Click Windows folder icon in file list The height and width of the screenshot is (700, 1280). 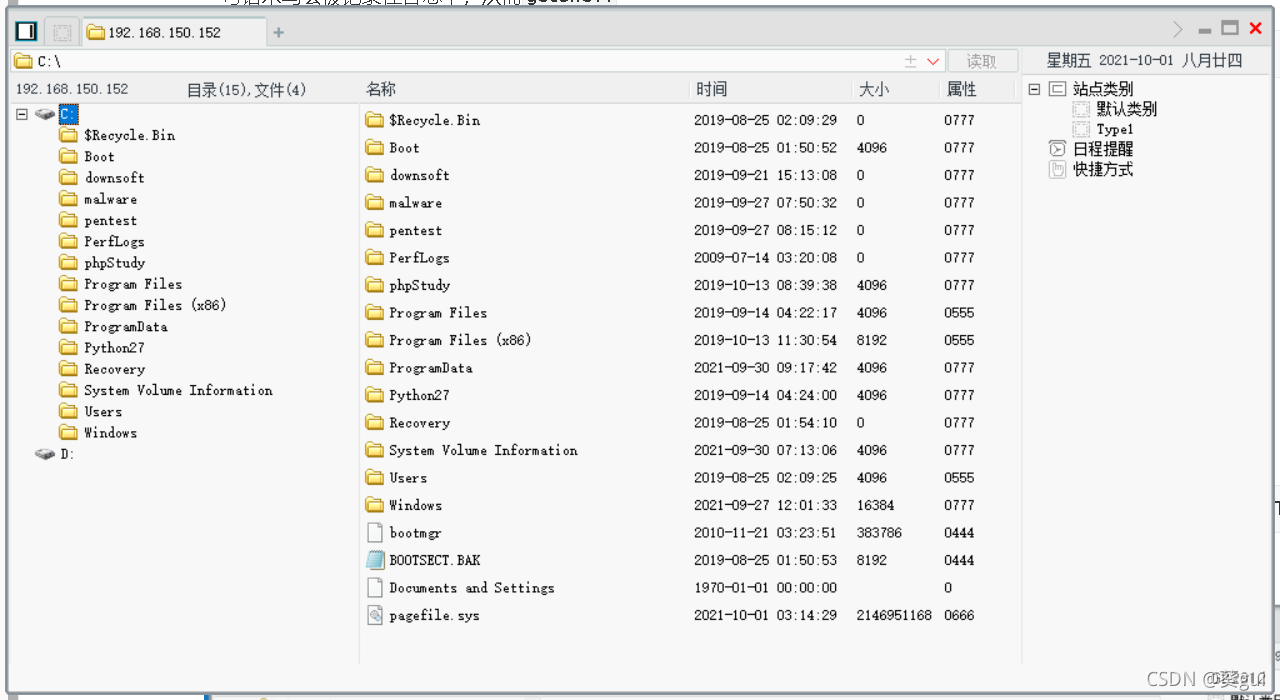click(x=375, y=505)
